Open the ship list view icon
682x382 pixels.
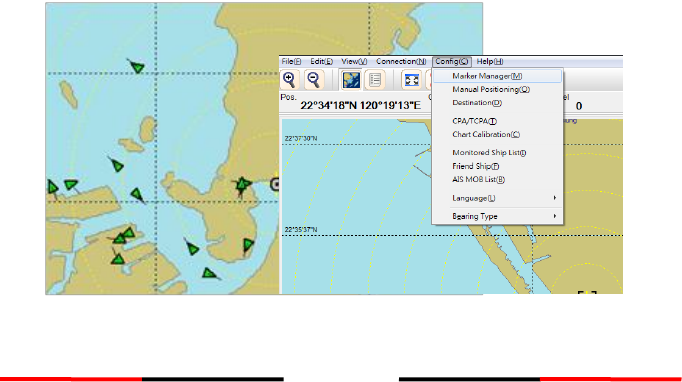(x=374, y=80)
